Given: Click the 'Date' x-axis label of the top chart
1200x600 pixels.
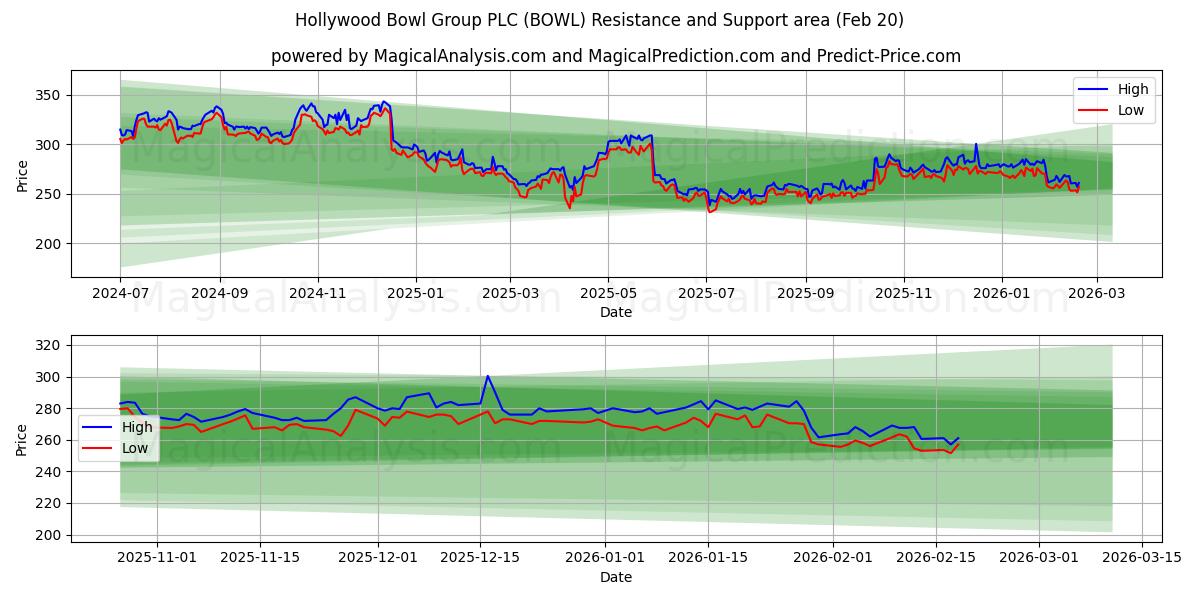Looking at the screenshot, I should pyautogui.click(x=616, y=312).
